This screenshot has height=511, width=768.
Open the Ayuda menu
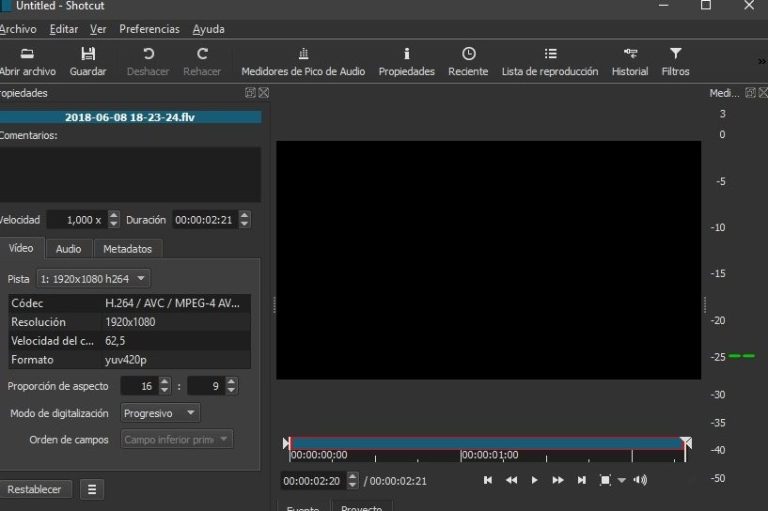click(209, 29)
